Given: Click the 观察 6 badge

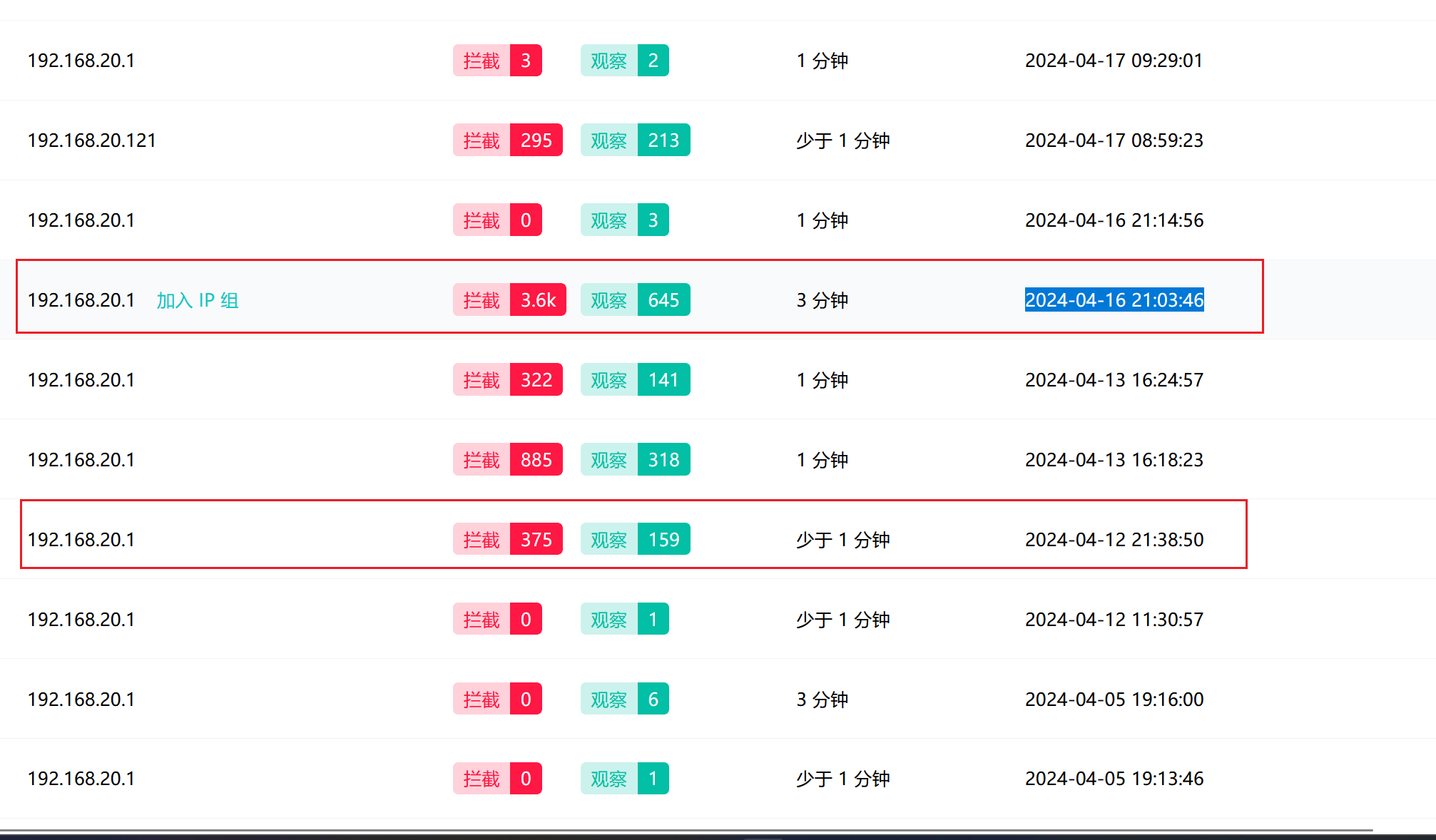Looking at the screenshot, I should [624, 700].
